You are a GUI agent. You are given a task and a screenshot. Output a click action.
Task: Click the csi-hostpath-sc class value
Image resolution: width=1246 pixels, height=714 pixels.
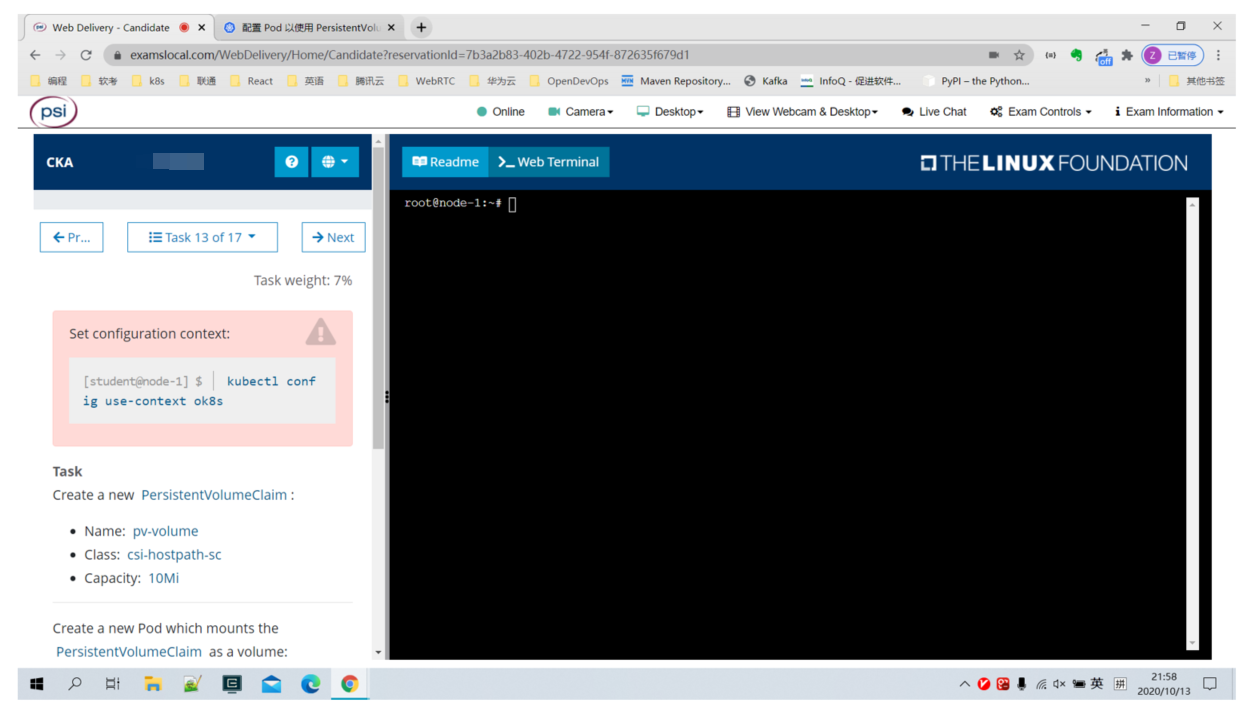click(174, 554)
